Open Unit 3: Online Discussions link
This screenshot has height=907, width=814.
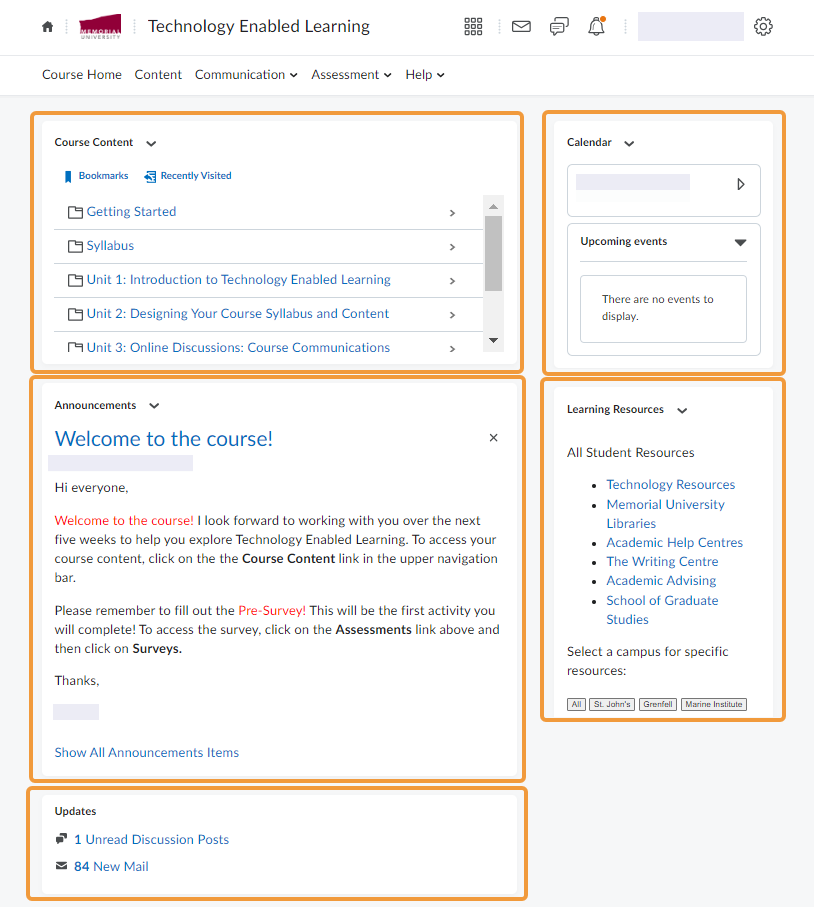pos(238,348)
